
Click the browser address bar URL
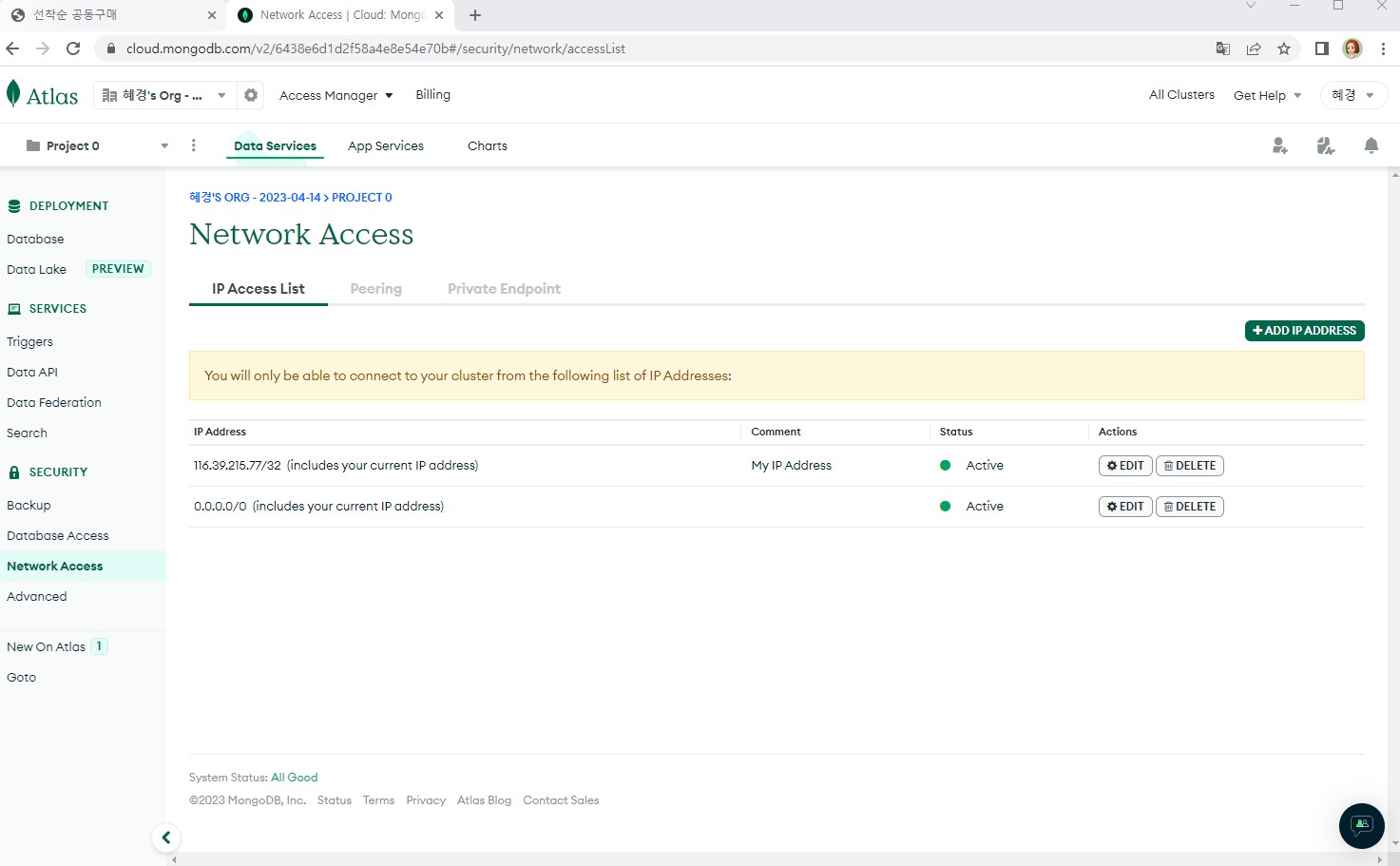point(375,48)
